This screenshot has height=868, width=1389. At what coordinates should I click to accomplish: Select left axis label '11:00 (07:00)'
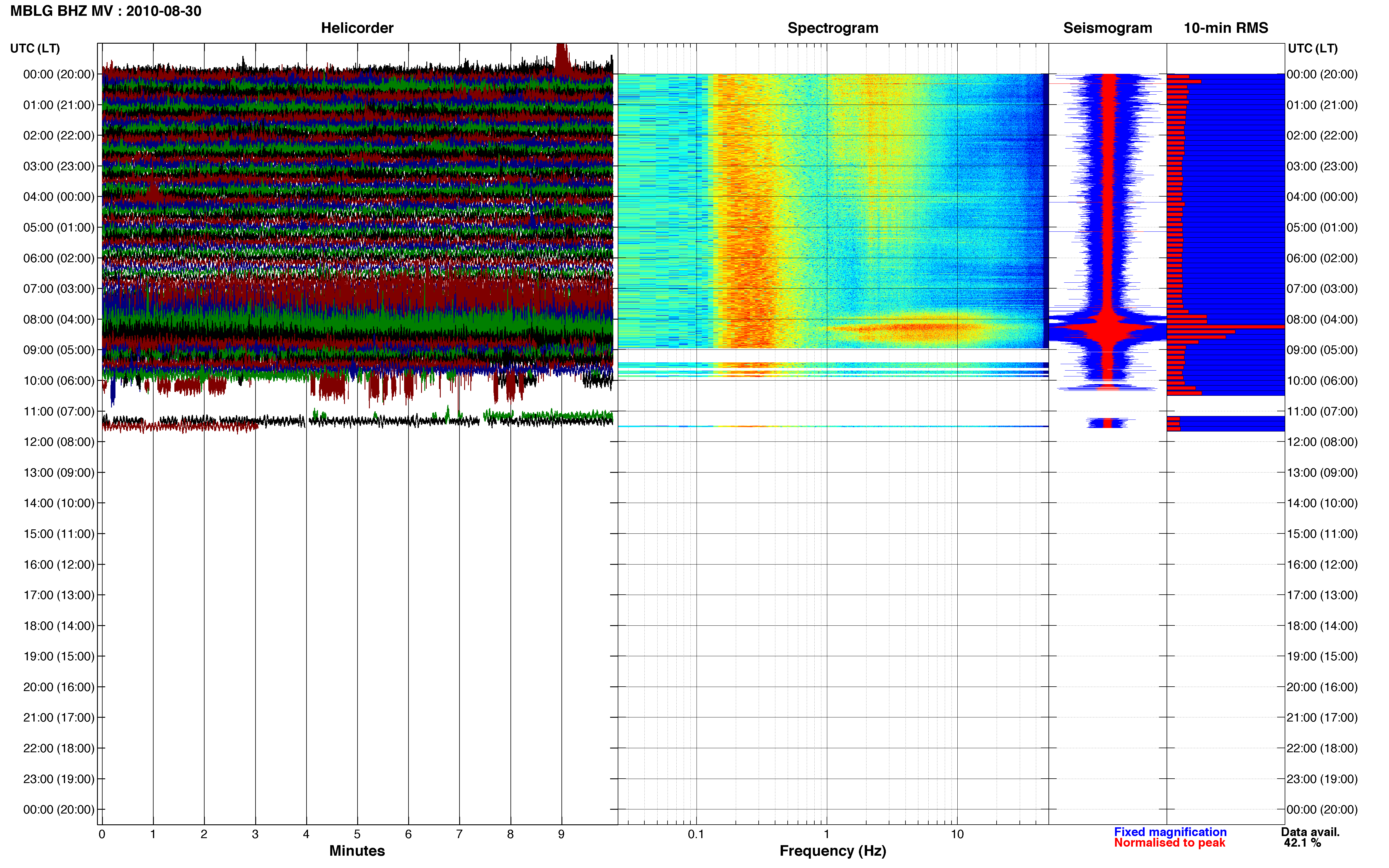(x=59, y=411)
